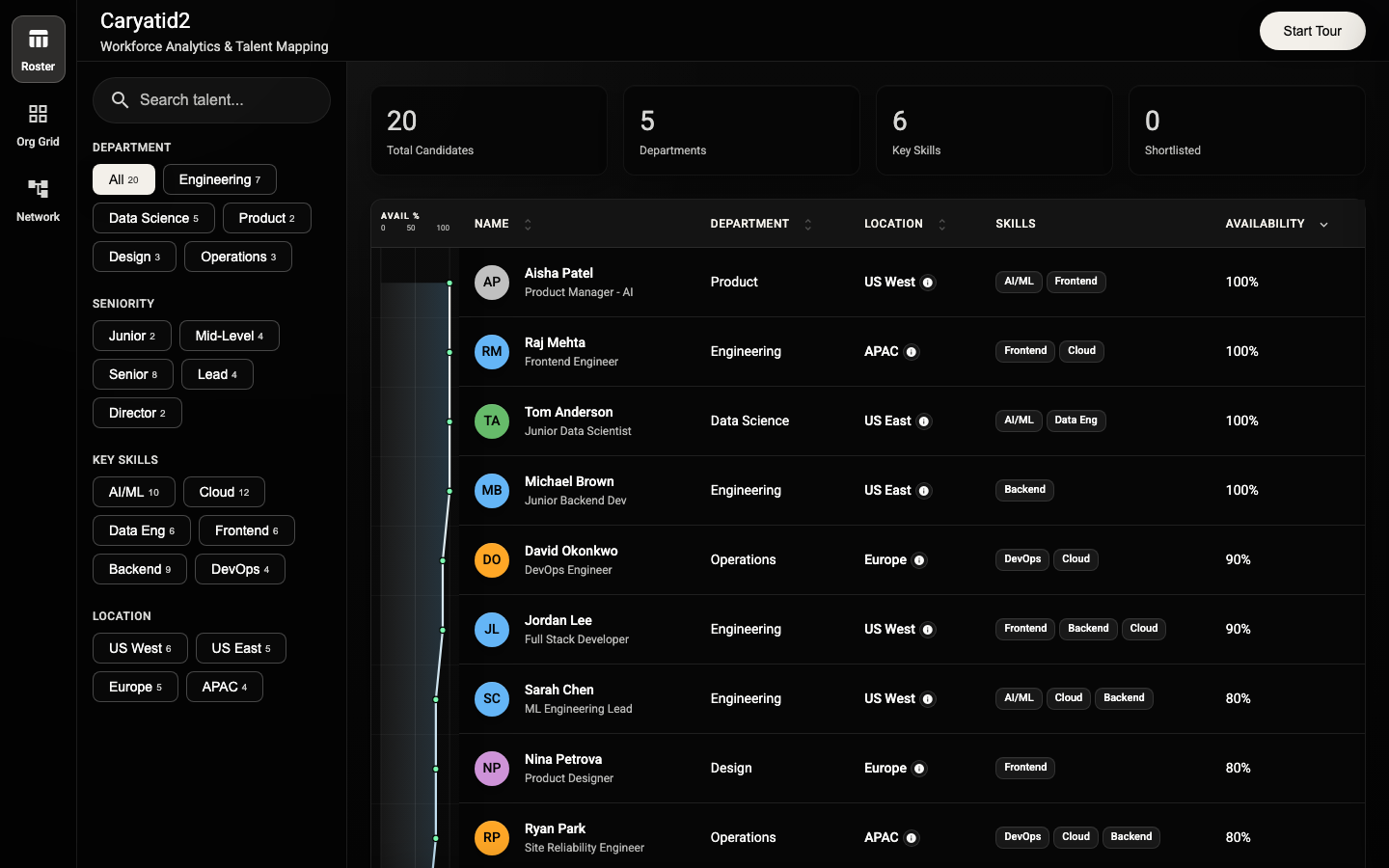Filter by Frontend skill chip

(x=247, y=530)
